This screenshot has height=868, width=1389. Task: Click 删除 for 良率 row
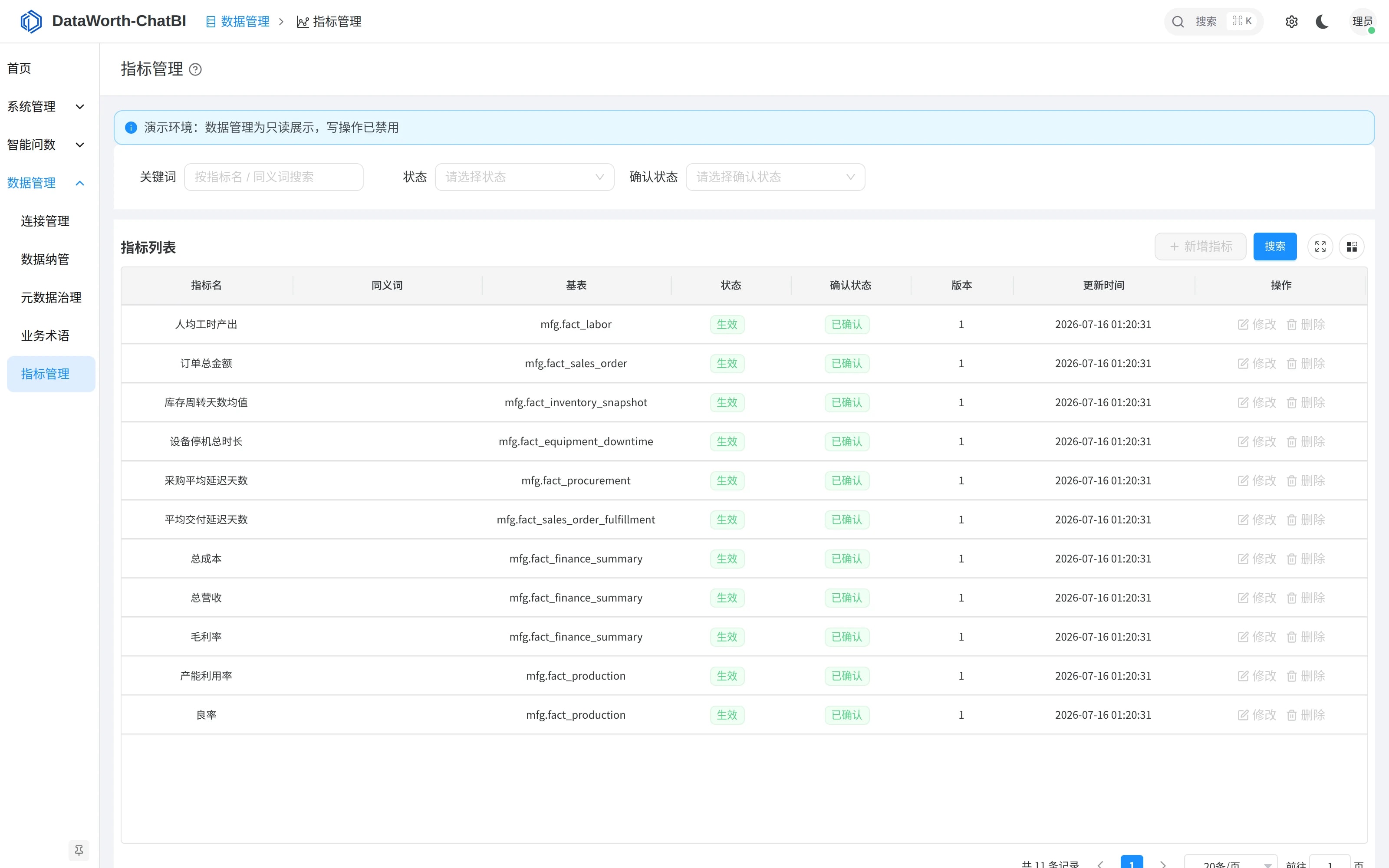pos(1306,715)
